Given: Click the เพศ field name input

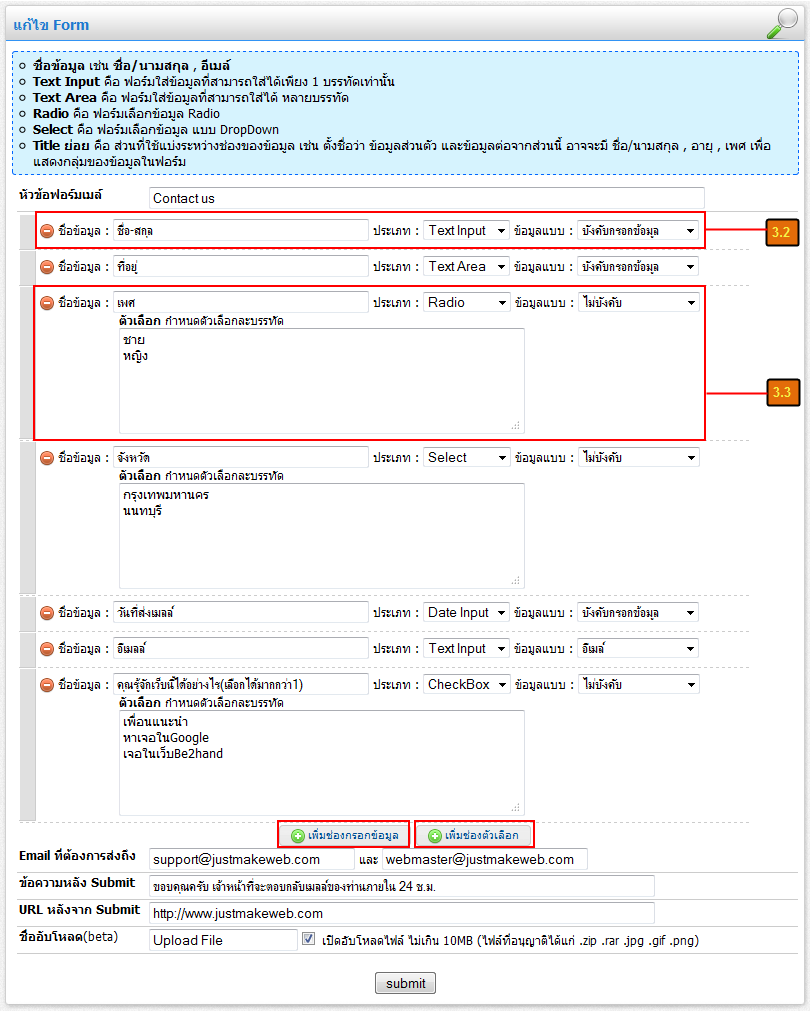Looking at the screenshot, I should (241, 303).
